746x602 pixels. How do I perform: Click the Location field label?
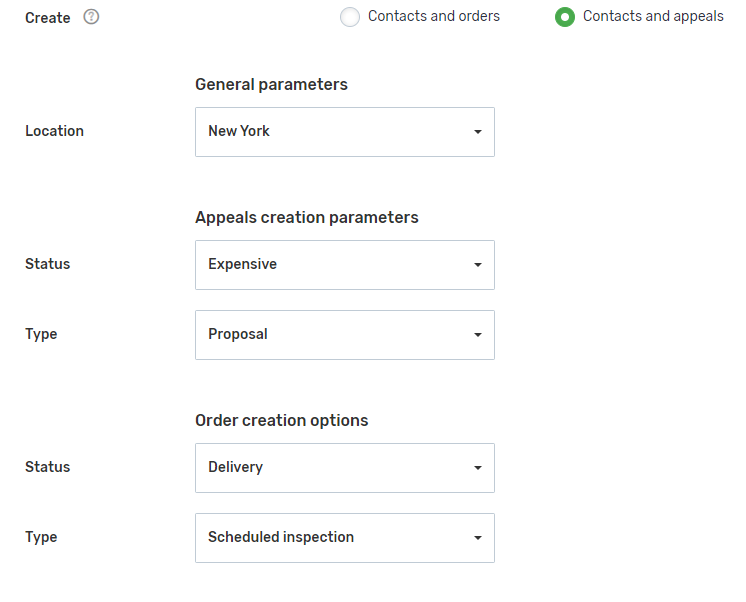coord(54,131)
